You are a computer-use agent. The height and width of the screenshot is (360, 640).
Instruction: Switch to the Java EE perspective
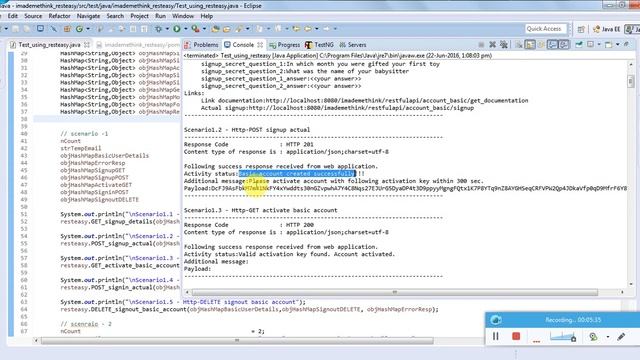click(607, 29)
